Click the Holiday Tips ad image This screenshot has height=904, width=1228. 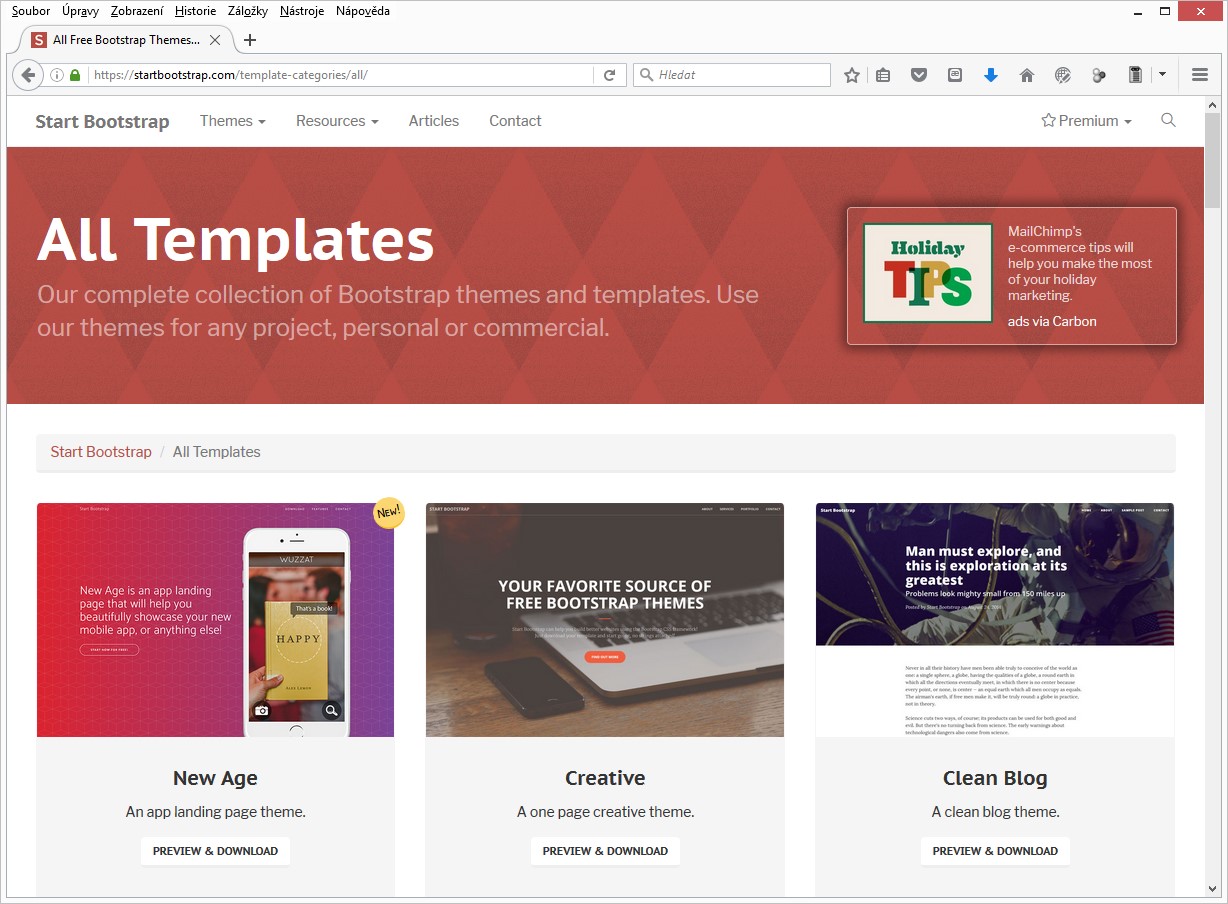pos(928,273)
